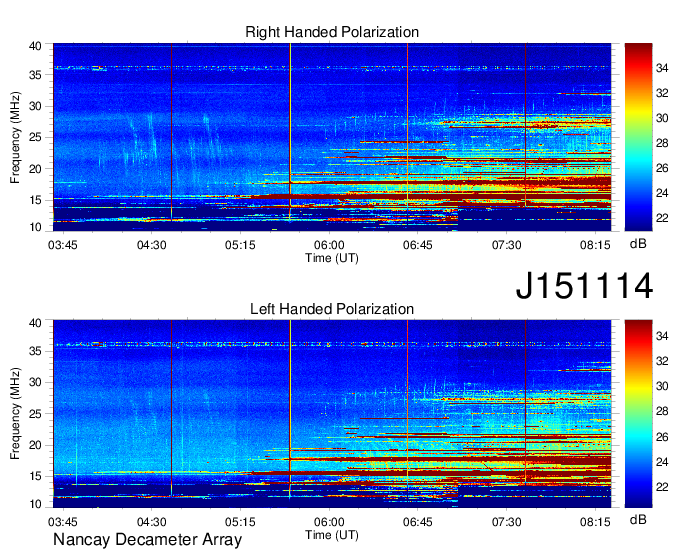Click the Right Handed Polarization plot title
Image resolution: width=680 pixels, height=552 pixels.
click(332, 32)
